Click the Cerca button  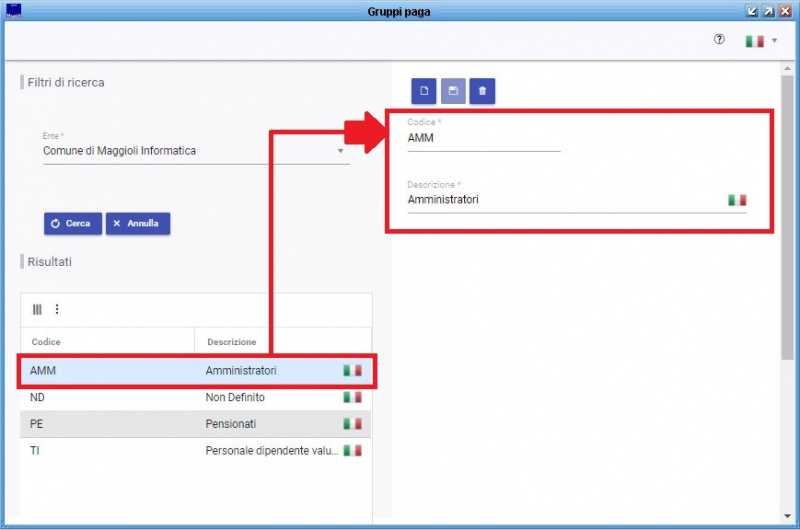[x=73, y=223]
